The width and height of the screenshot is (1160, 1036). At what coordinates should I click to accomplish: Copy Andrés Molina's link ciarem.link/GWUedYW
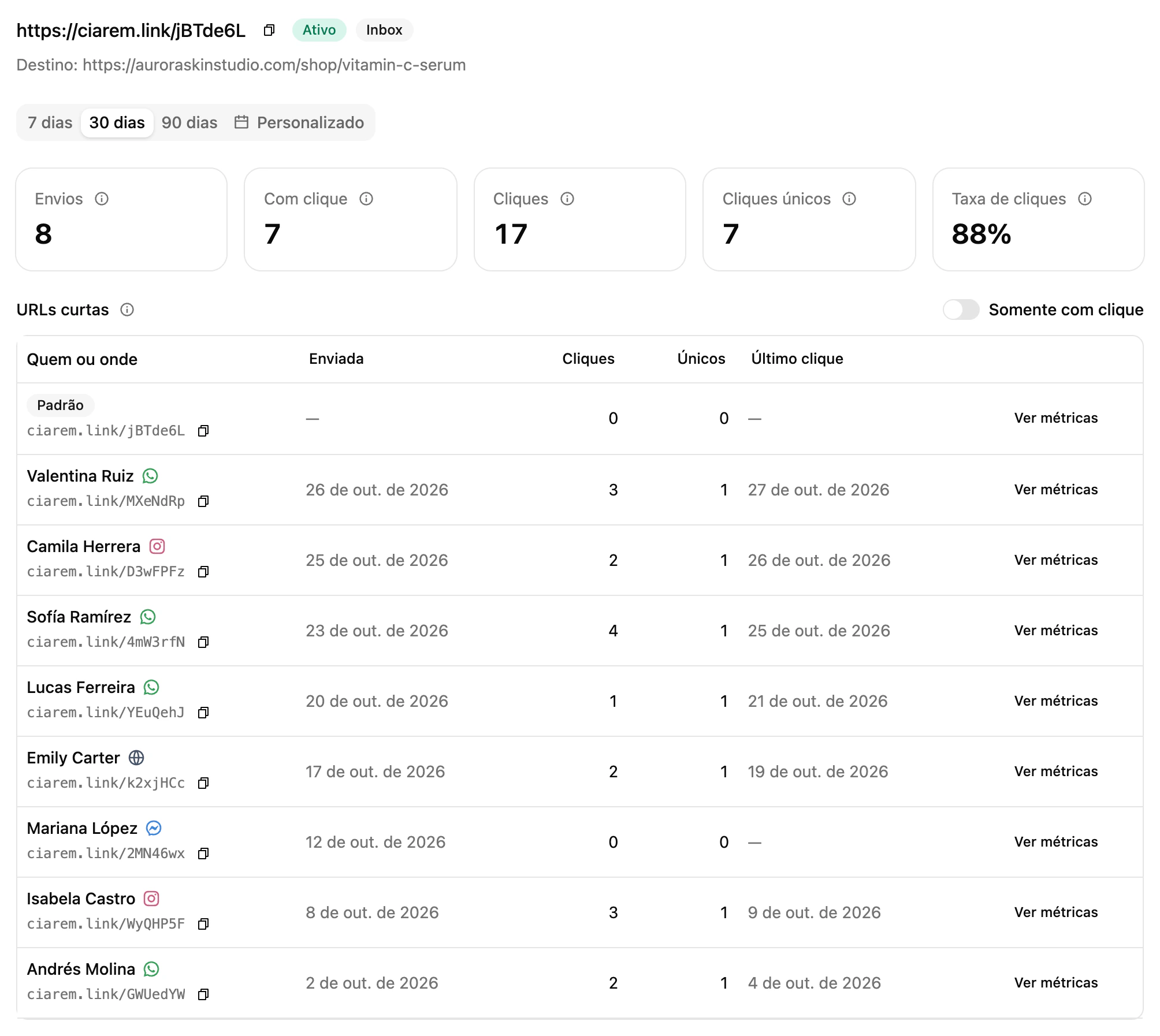pyautogui.click(x=203, y=994)
